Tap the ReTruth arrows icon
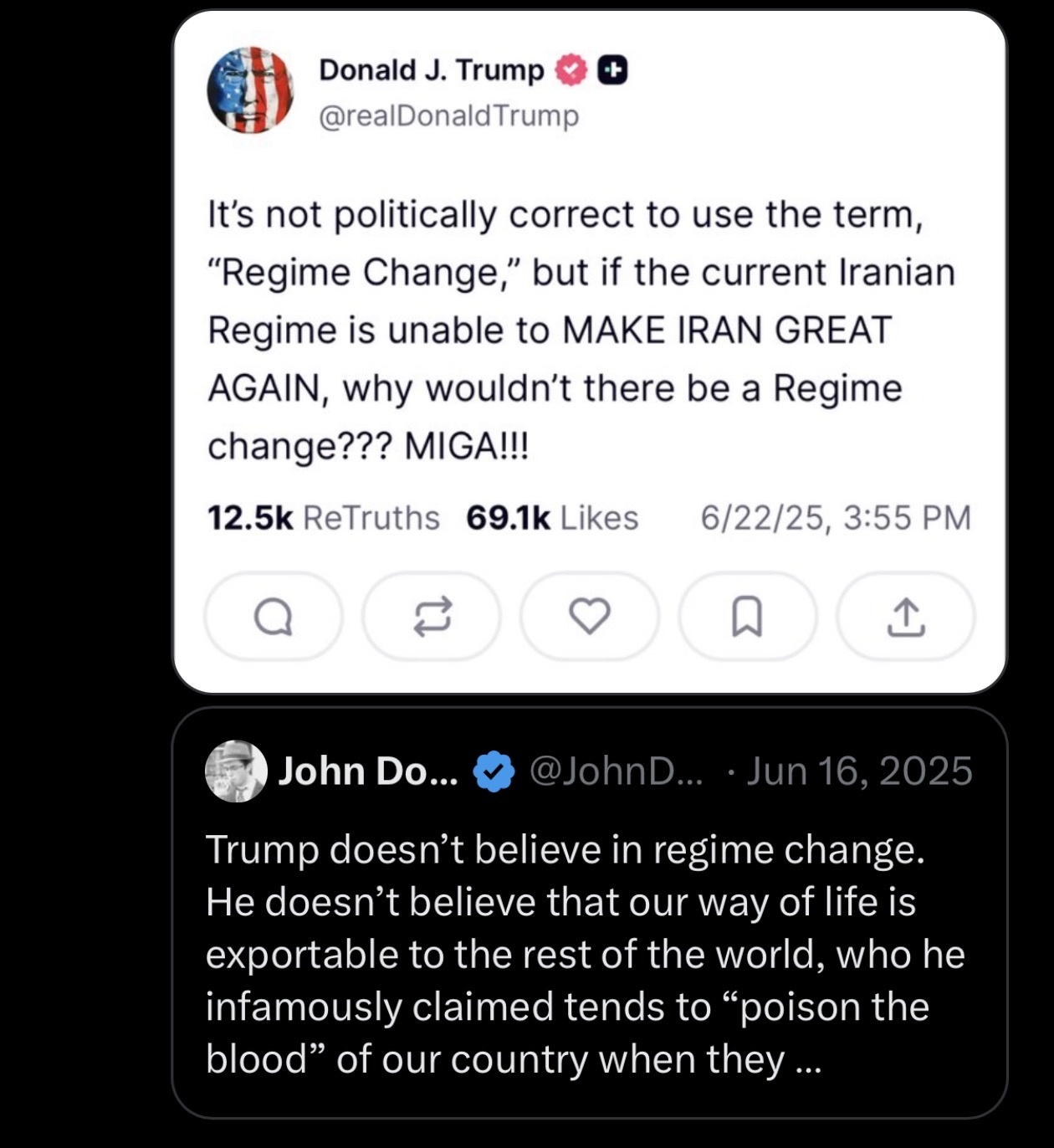This screenshot has width=1054, height=1148. coord(432,618)
